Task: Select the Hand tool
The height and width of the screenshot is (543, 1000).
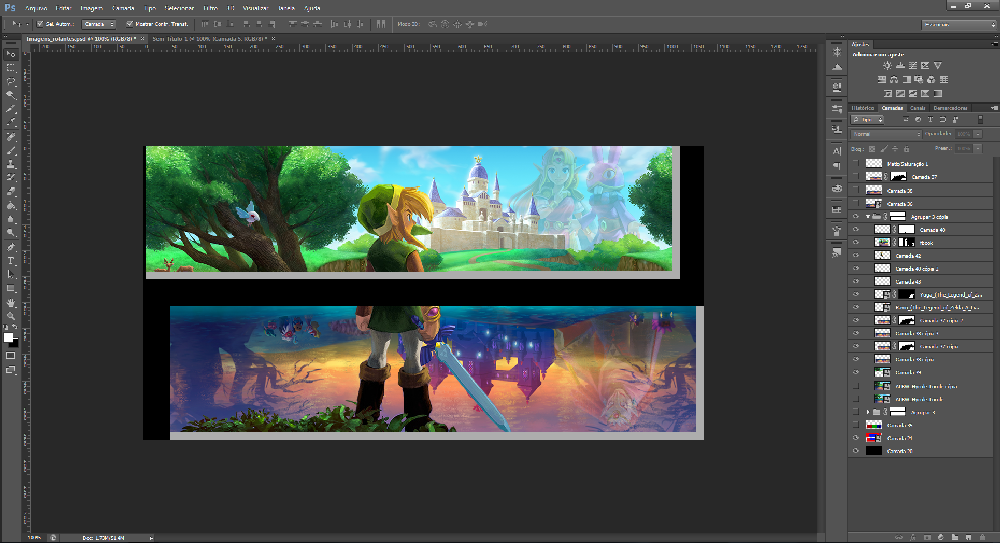Action: click(11, 302)
